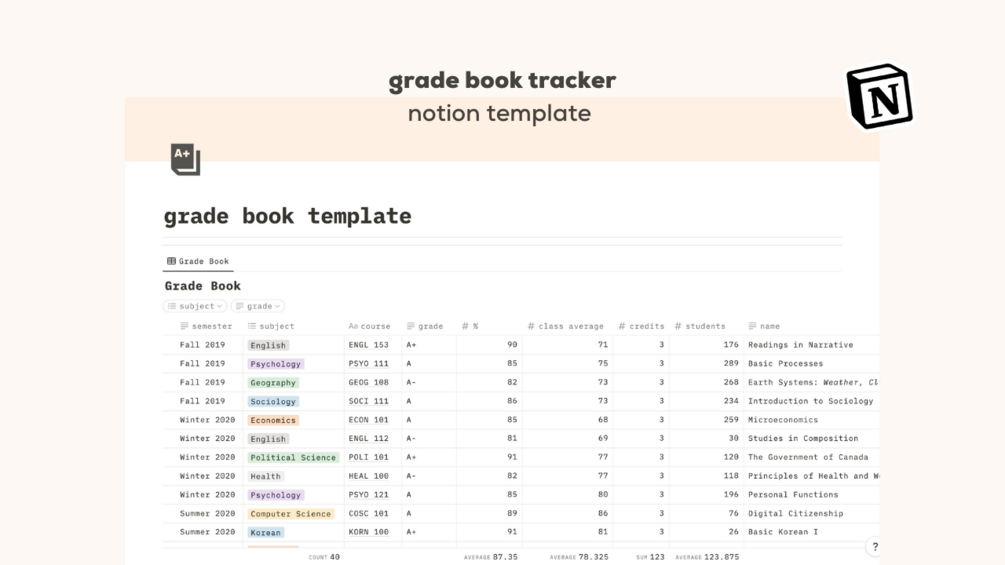1005x565 pixels.
Task: Click the Microeconomics name cell
Action: point(783,420)
